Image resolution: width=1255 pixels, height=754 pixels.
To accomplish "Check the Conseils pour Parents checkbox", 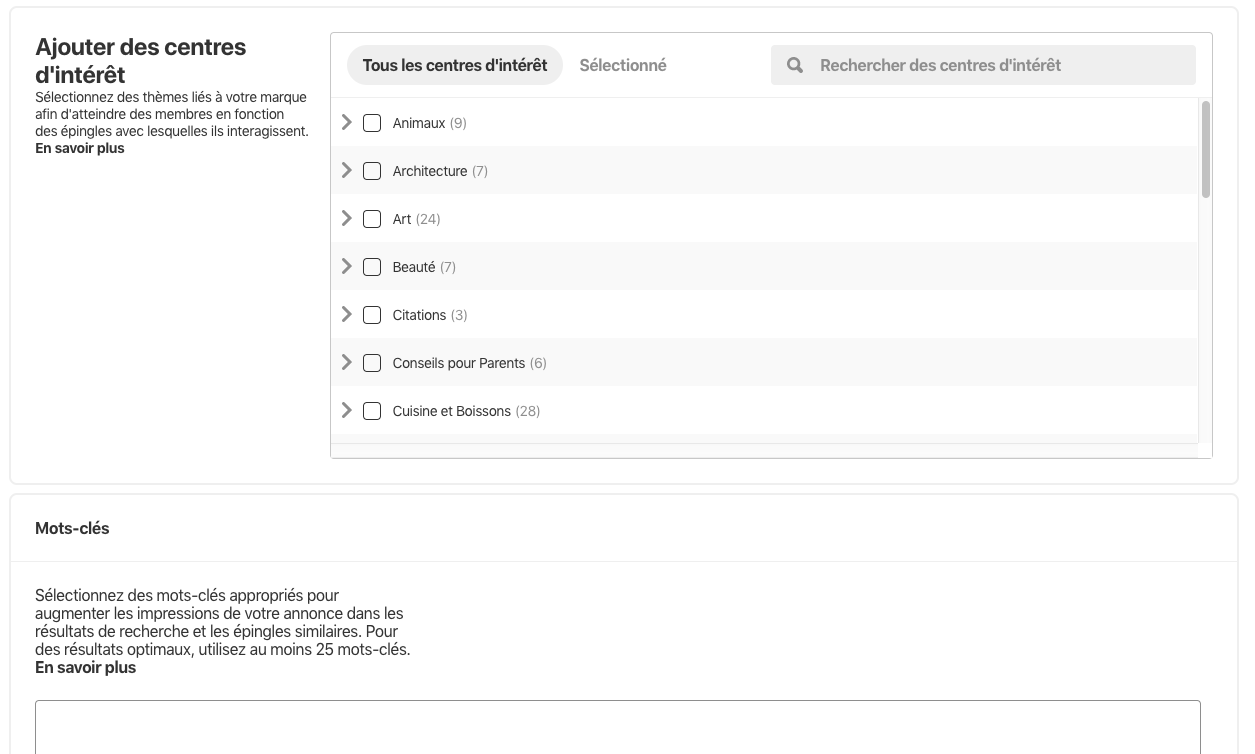I will pos(372,363).
